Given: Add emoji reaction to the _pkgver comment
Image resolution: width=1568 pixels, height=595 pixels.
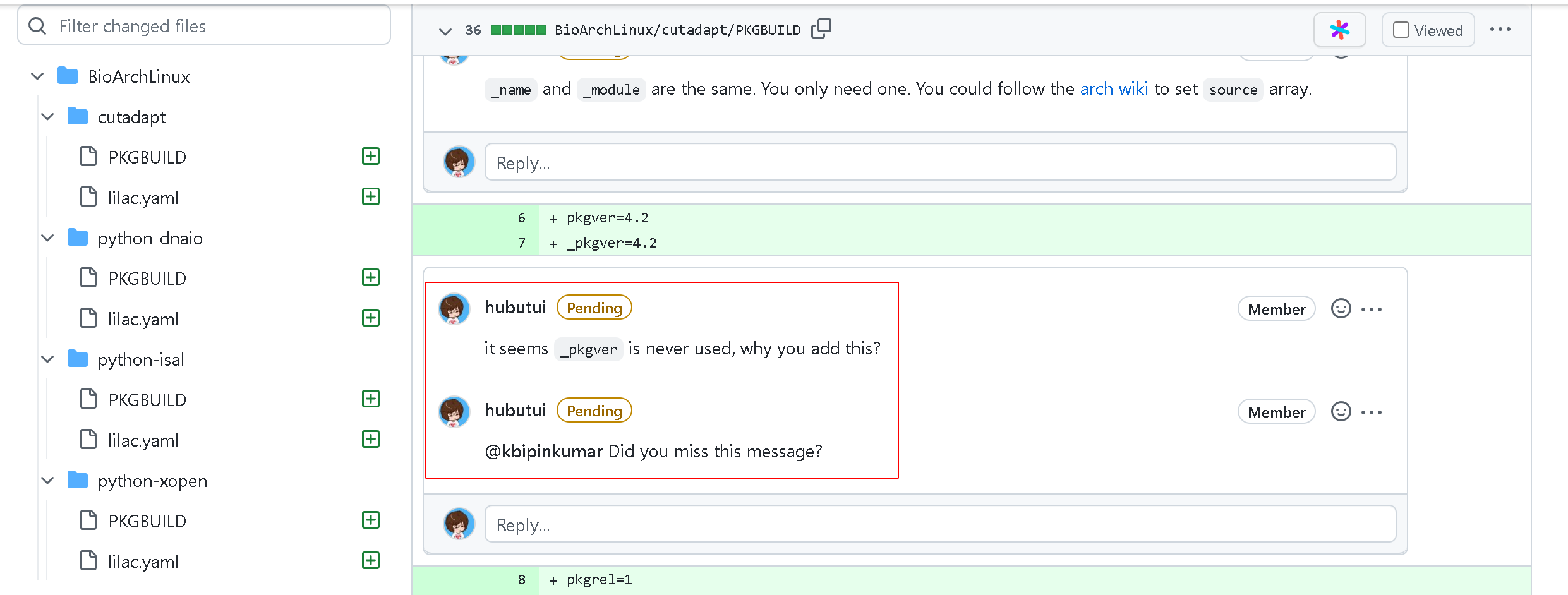Looking at the screenshot, I should (1341, 308).
